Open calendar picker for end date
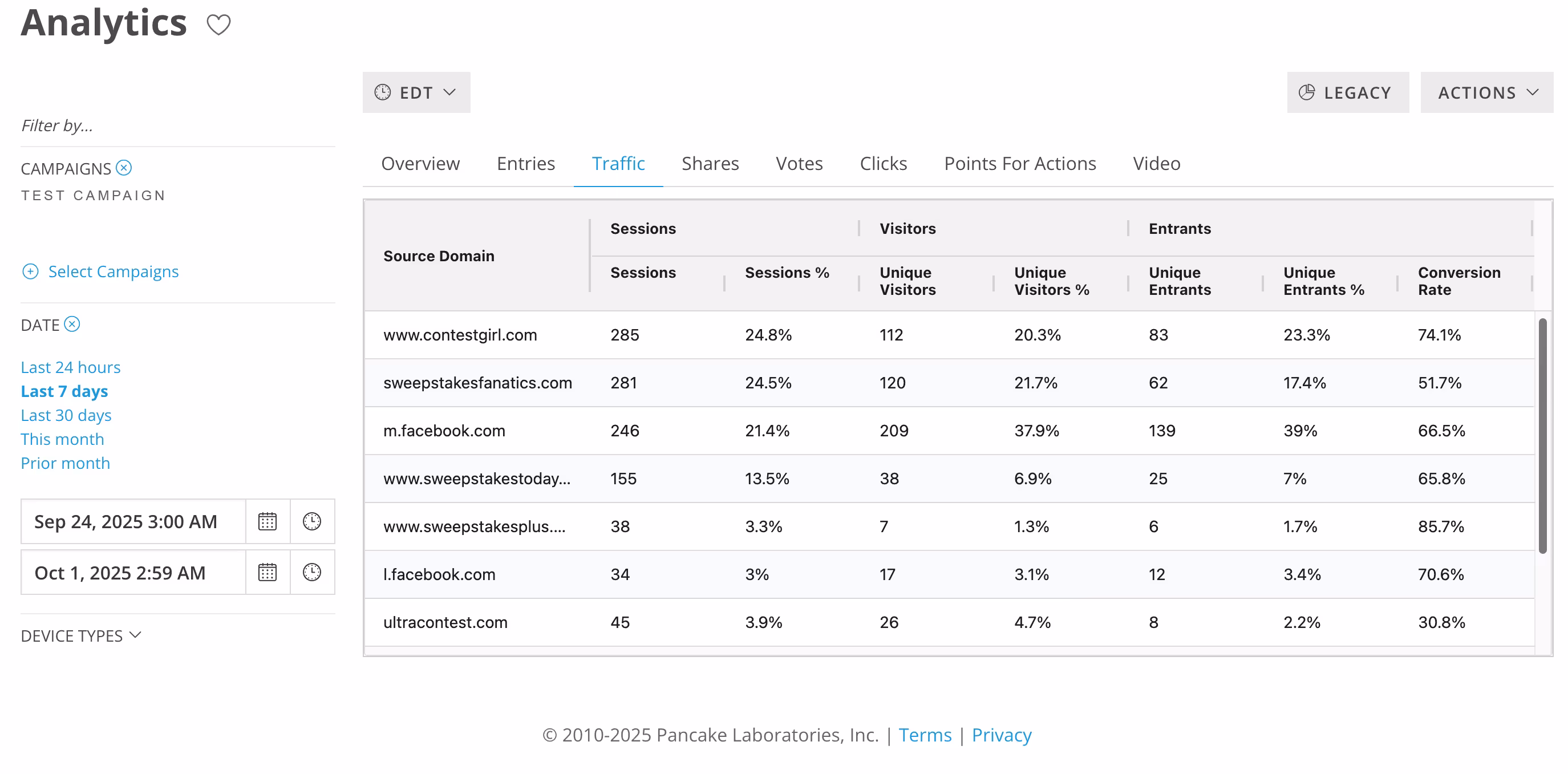 click(x=267, y=572)
